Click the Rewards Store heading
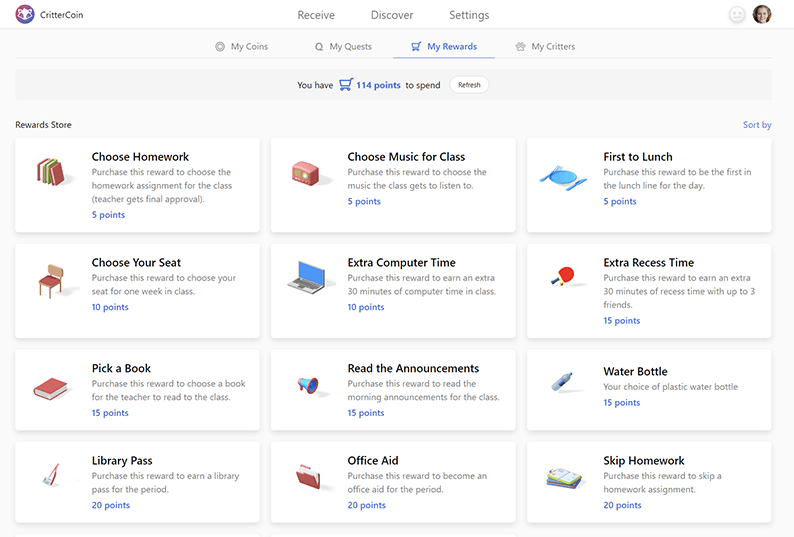794x537 pixels. tap(43, 125)
